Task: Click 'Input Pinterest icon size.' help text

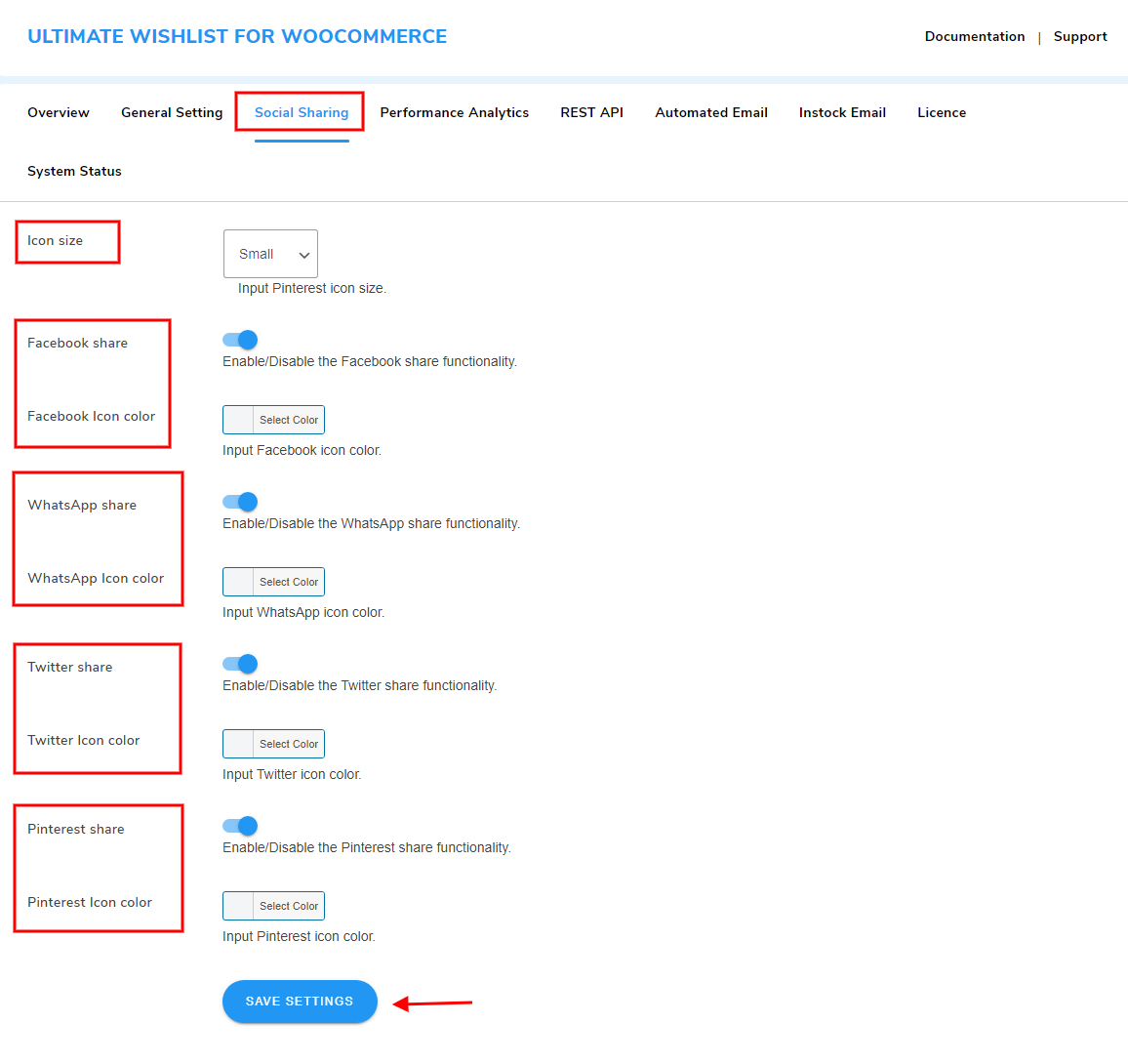Action: [x=311, y=288]
